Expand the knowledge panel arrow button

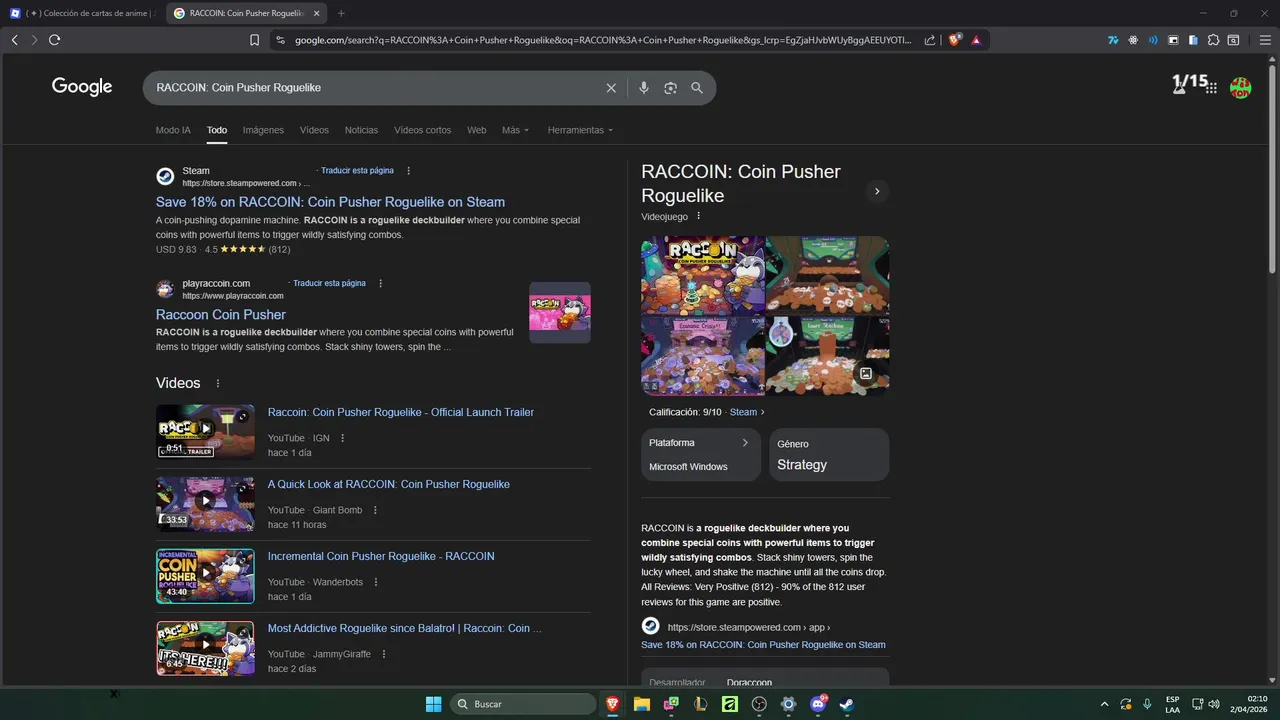pyautogui.click(x=877, y=191)
